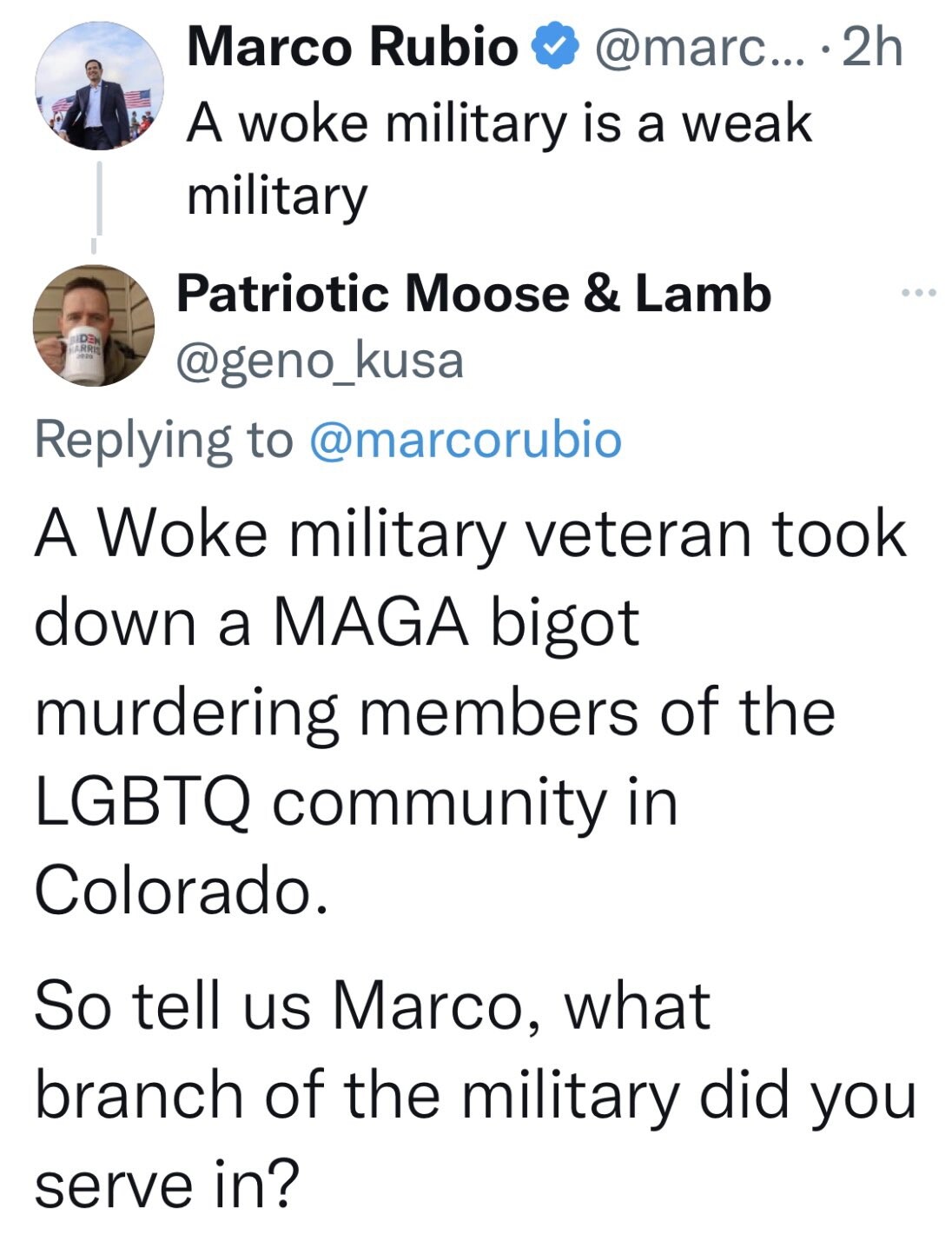Click the word 'LGBTQ' in the reply

click(x=143, y=802)
